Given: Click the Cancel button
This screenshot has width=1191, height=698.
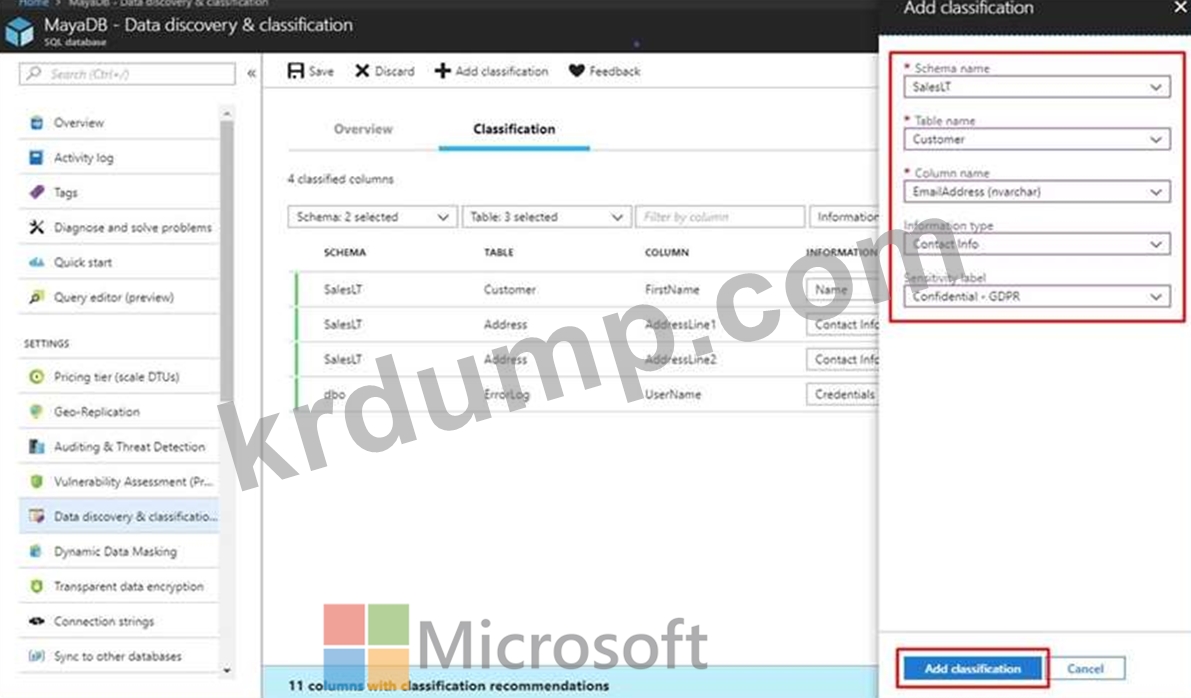Looking at the screenshot, I should coord(1085,668).
